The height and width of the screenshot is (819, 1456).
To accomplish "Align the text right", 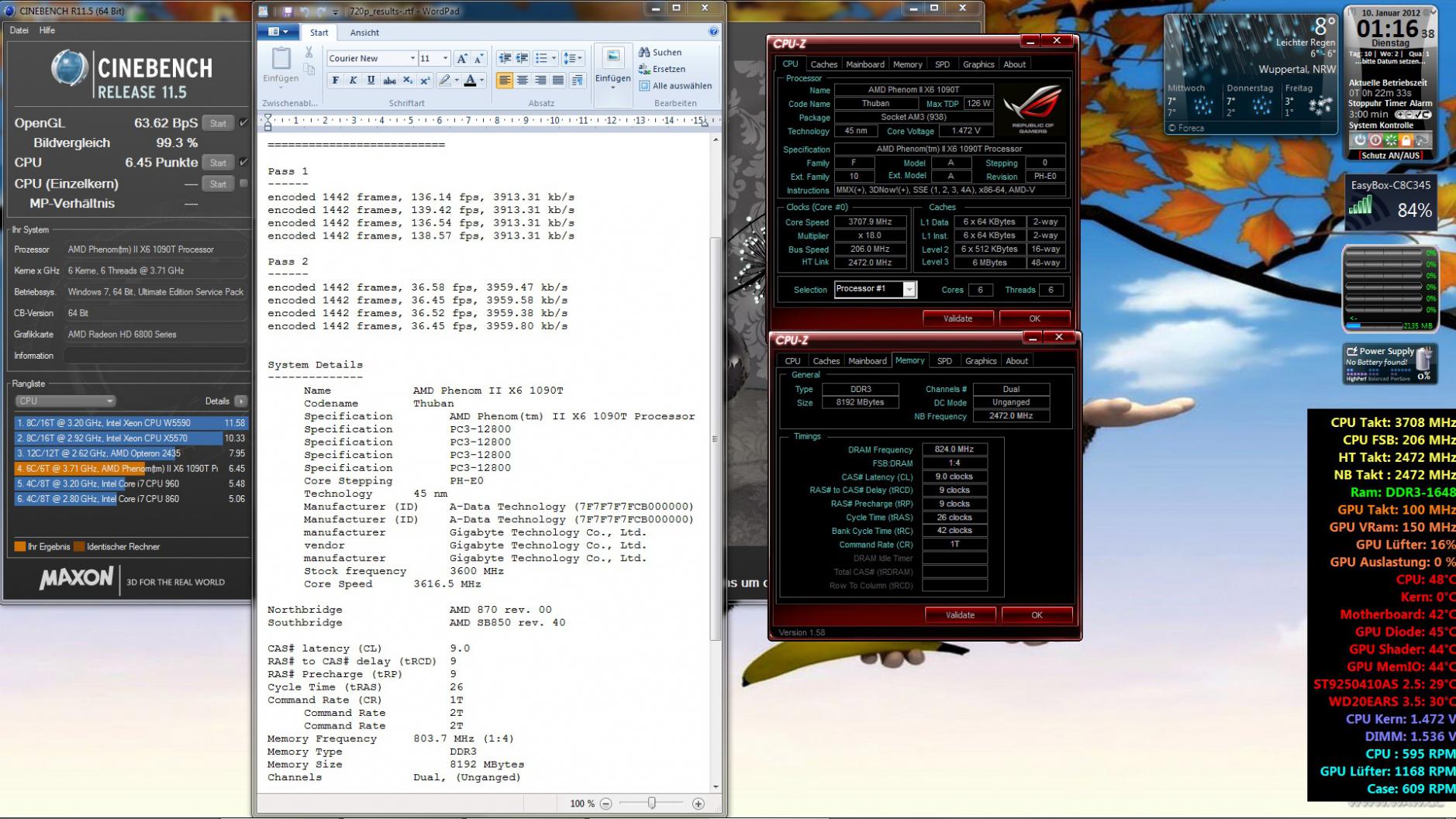I will [540, 81].
